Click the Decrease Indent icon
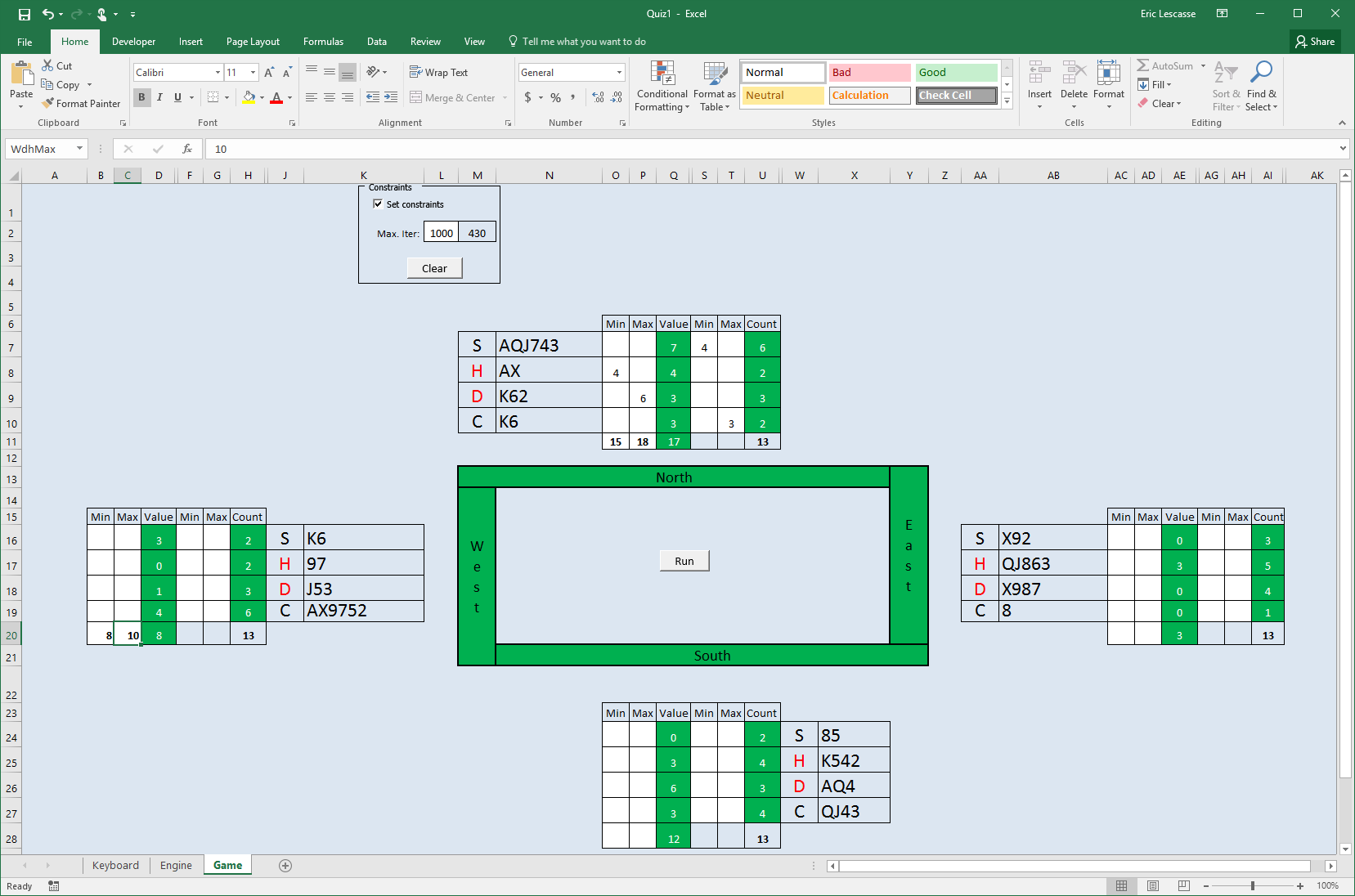 (x=373, y=97)
